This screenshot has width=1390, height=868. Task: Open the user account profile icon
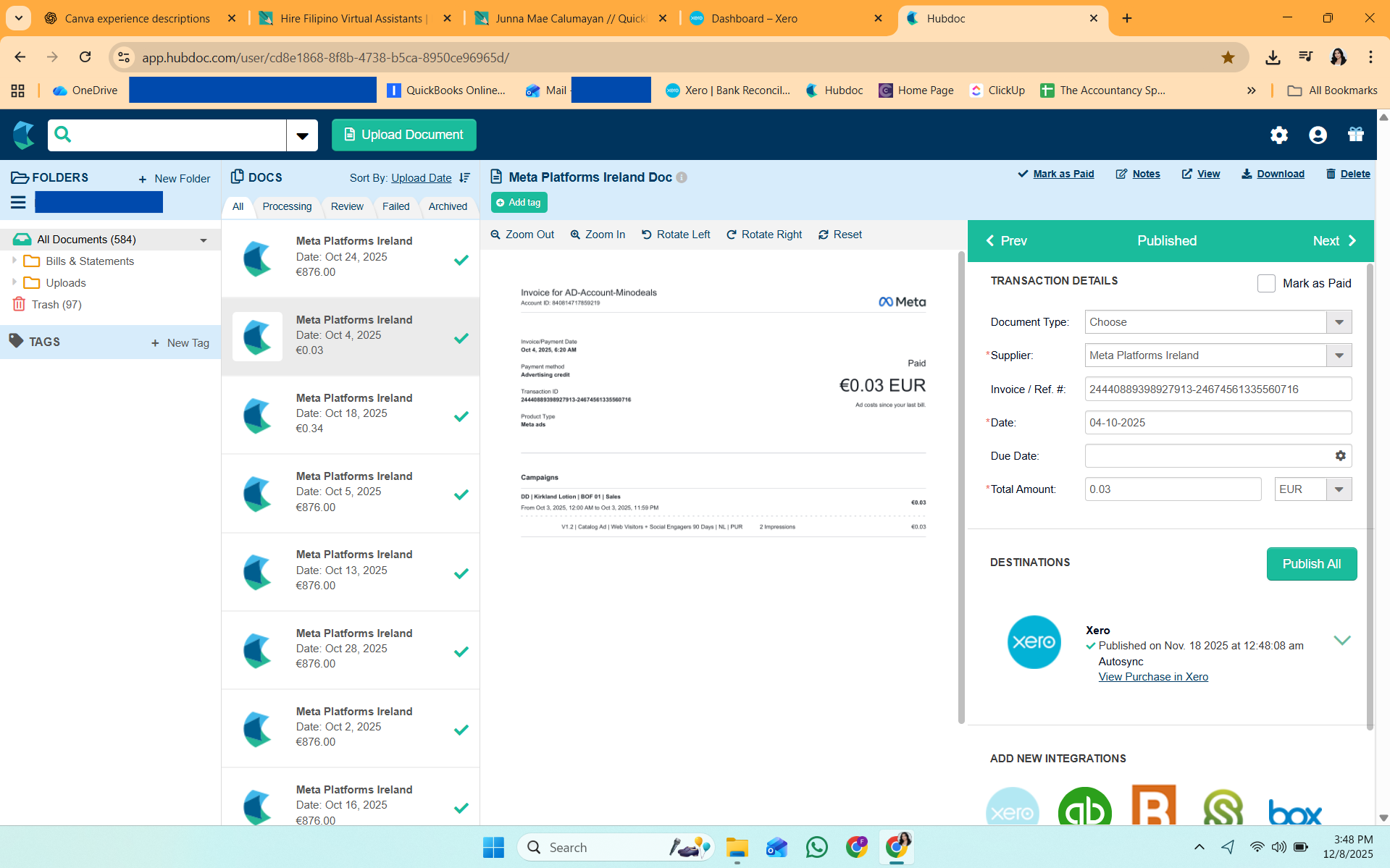(1318, 135)
